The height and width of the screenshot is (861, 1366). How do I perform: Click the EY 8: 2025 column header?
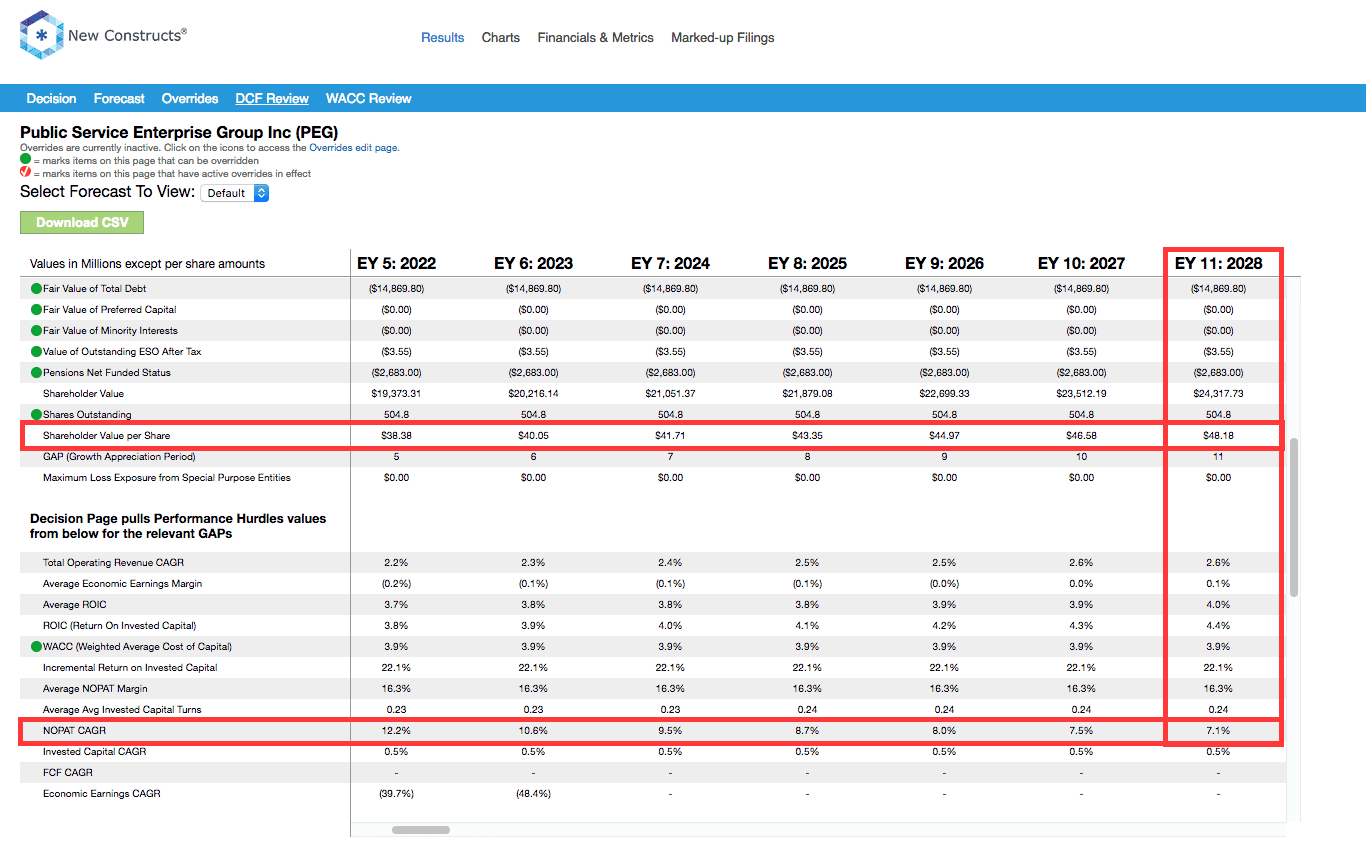point(808,264)
